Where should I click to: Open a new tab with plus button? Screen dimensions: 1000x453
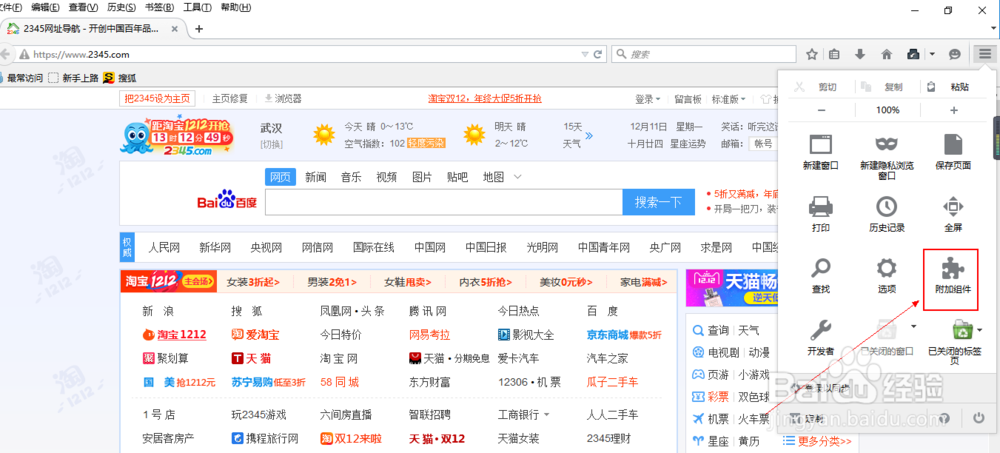click(x=199, y=29)
